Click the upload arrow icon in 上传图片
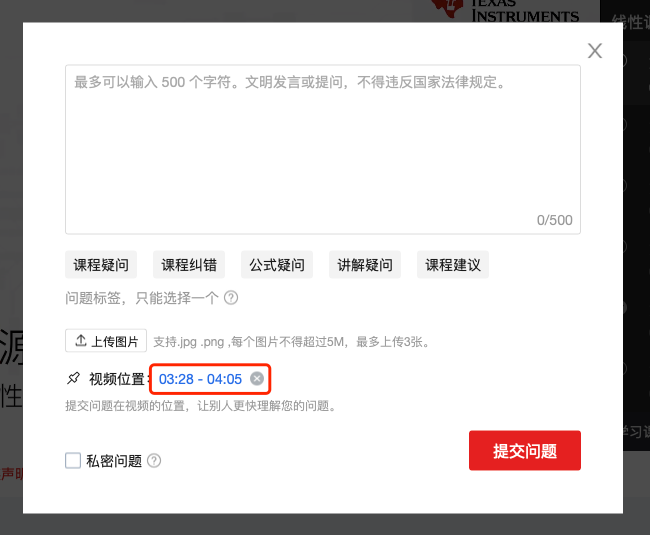The width and height of the screenshot is (650, 535). 81,341
